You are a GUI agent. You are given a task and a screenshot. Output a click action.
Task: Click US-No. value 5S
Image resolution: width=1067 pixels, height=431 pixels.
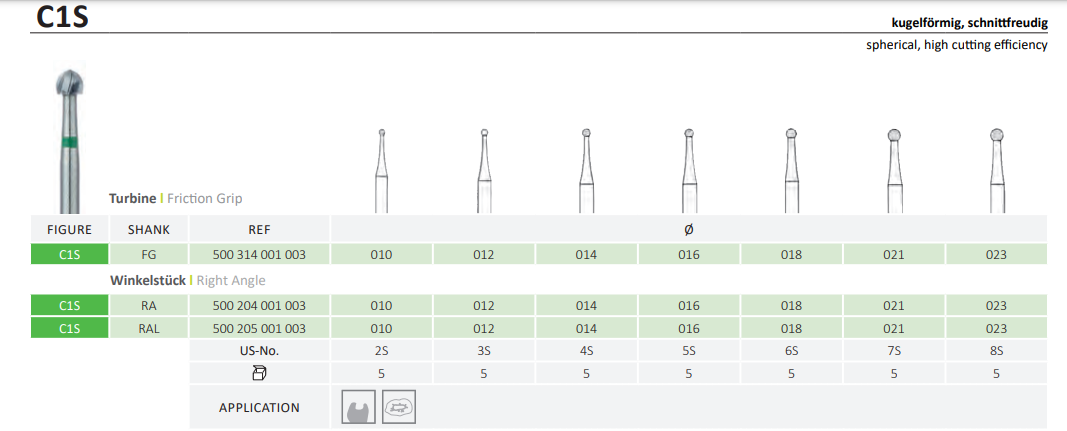[x=689, y=351]
